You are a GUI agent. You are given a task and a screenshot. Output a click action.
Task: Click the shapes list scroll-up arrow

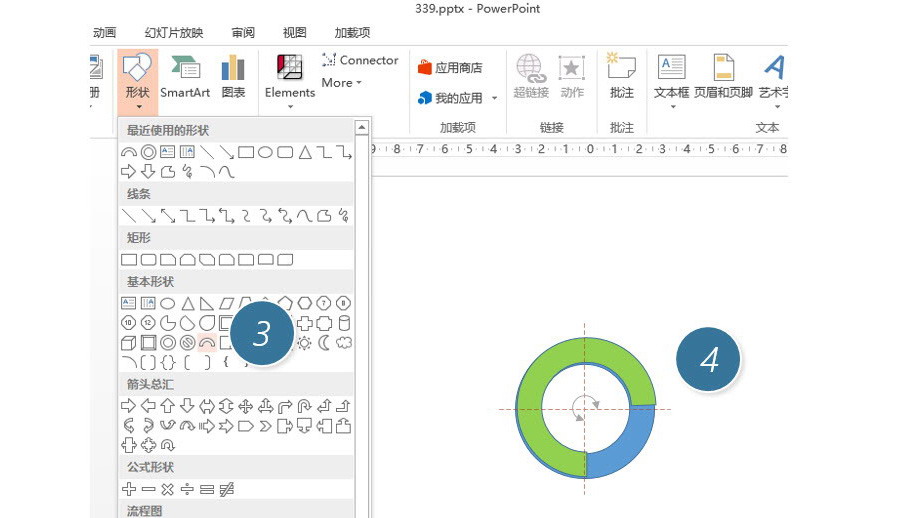tap(362, 129)
